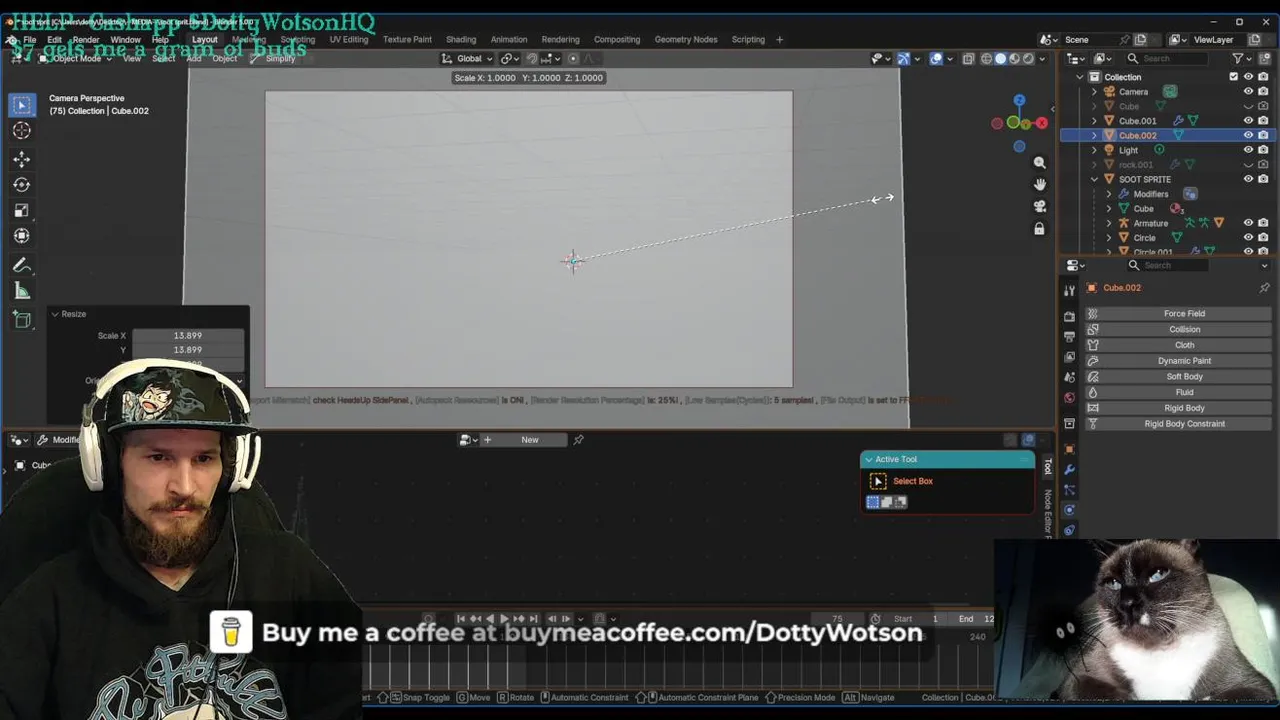Open the File menu
1280x720 pixels.
pos(30,39)
